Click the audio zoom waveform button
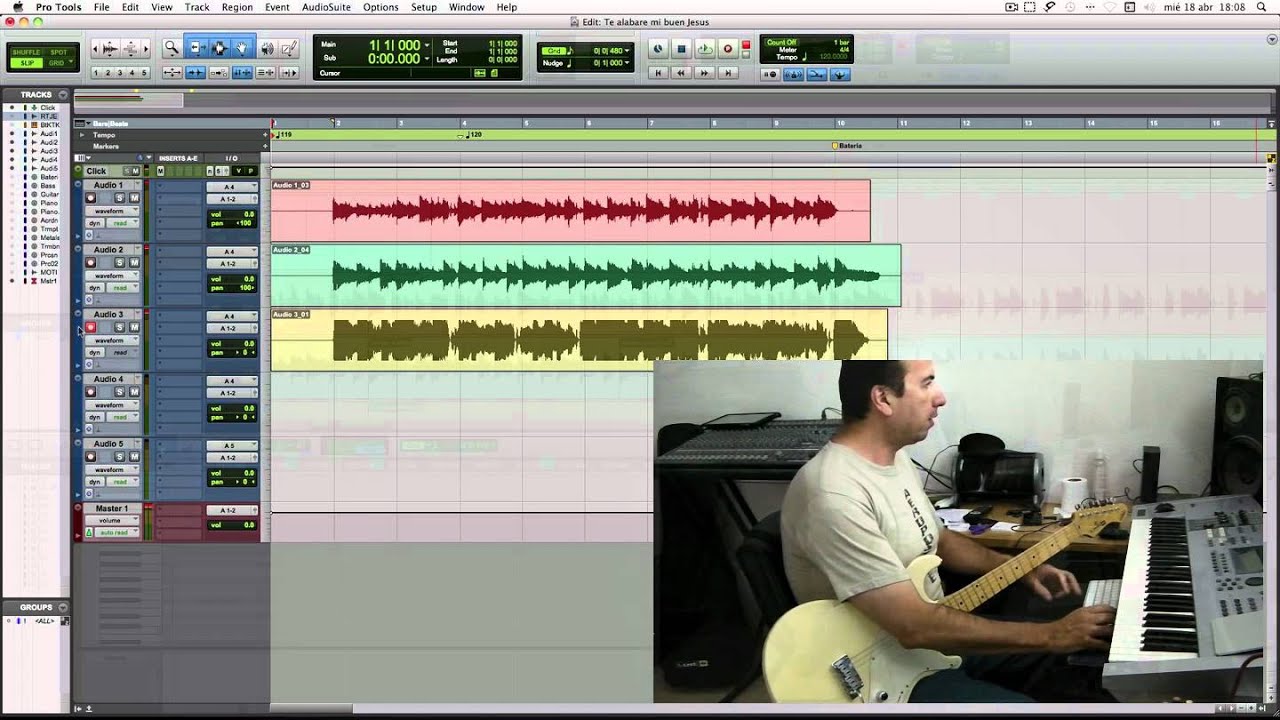This screenshot has width=1280, height=720. click(110, 48)
